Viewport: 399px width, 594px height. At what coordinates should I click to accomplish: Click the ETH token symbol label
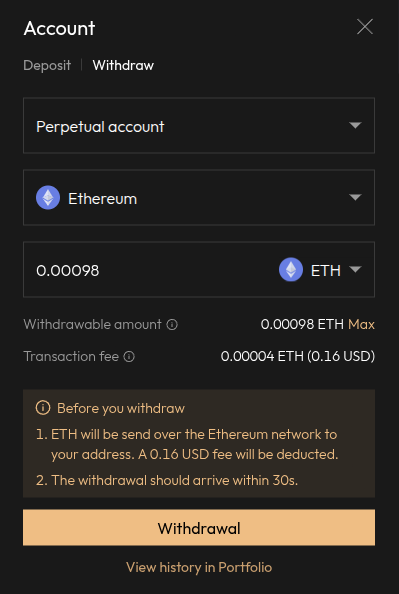pos(325,270)
